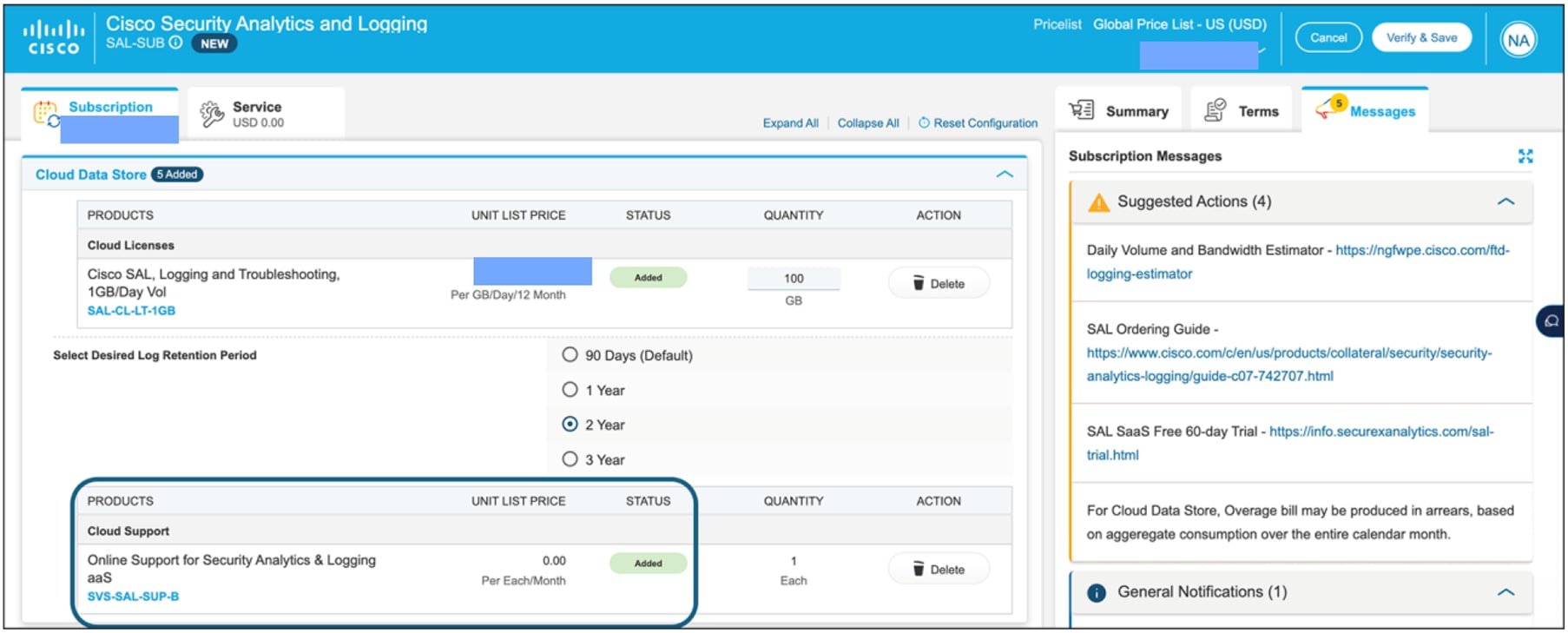The height and width of the screenshot is (633, 1568).
Task: Click the General Notifications info icon
Action: pos(1097,593)
